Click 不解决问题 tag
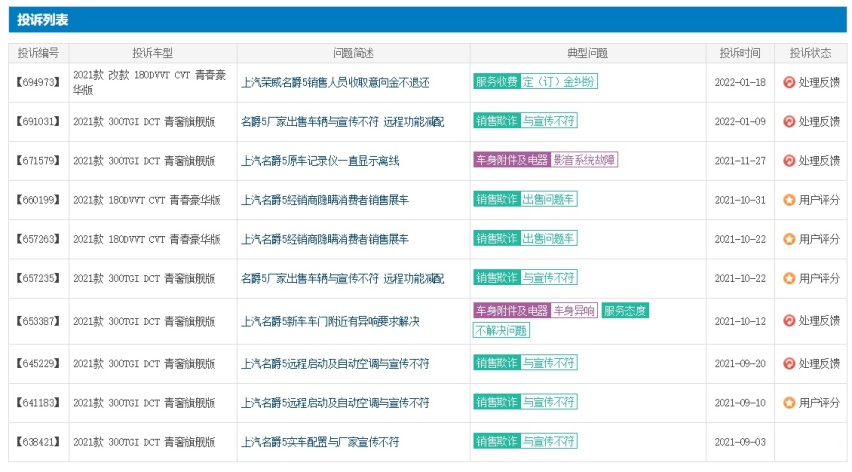This screenshot has height=472, width=852. point(502,330)
